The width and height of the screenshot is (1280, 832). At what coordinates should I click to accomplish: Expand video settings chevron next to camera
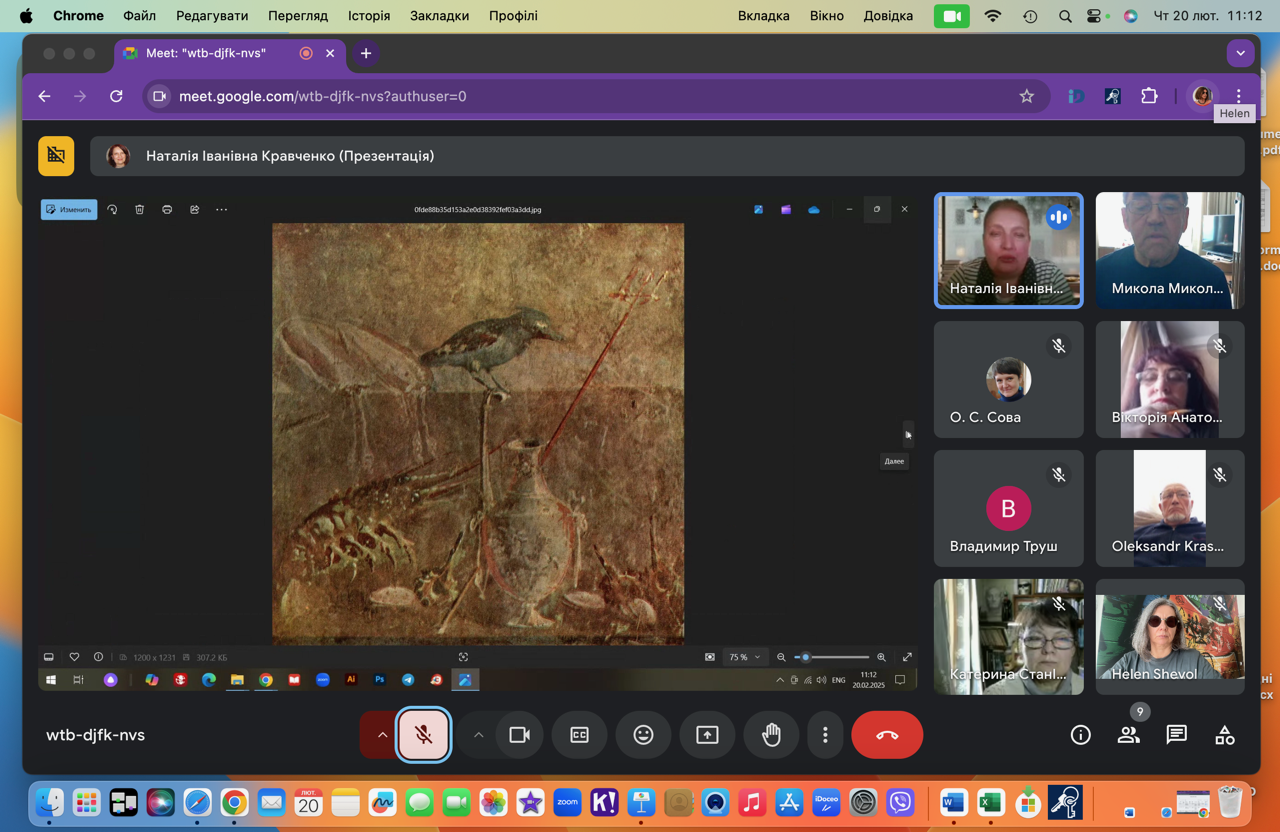[x=479, y=735]
